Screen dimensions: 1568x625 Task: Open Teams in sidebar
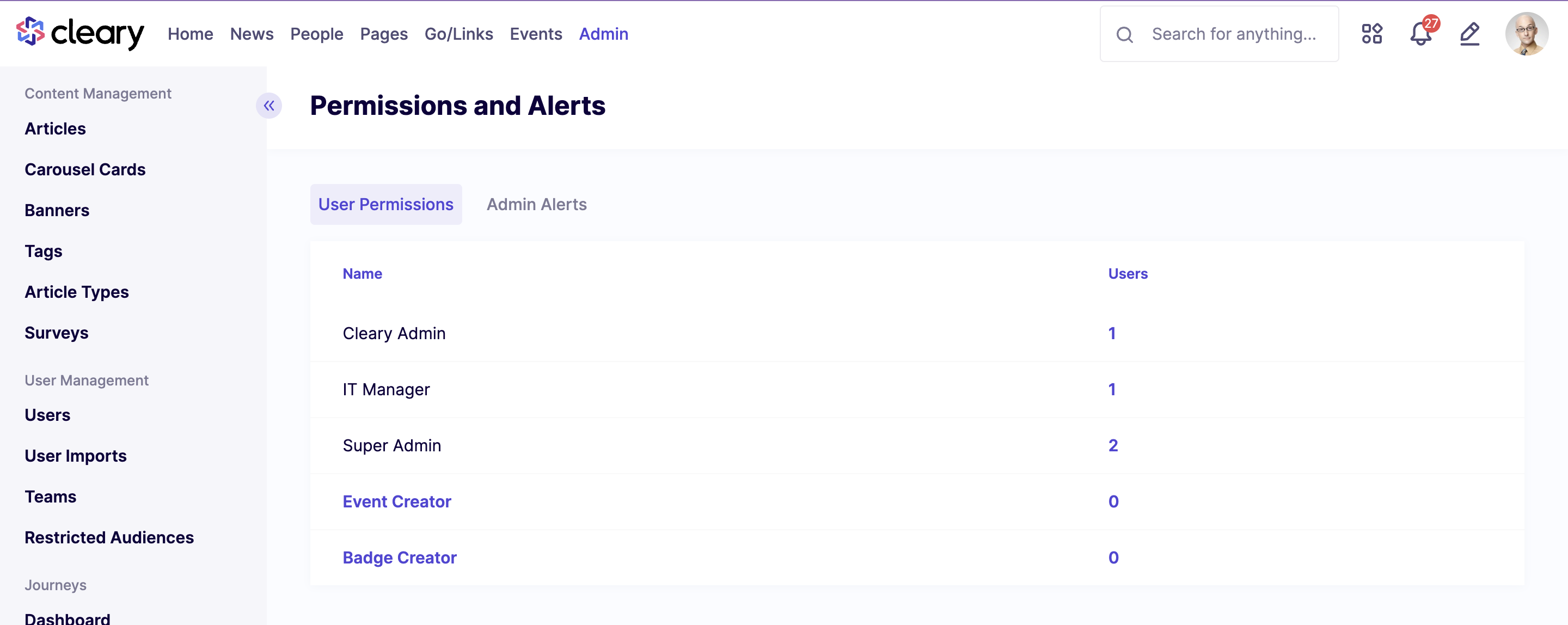pos(51,497)
